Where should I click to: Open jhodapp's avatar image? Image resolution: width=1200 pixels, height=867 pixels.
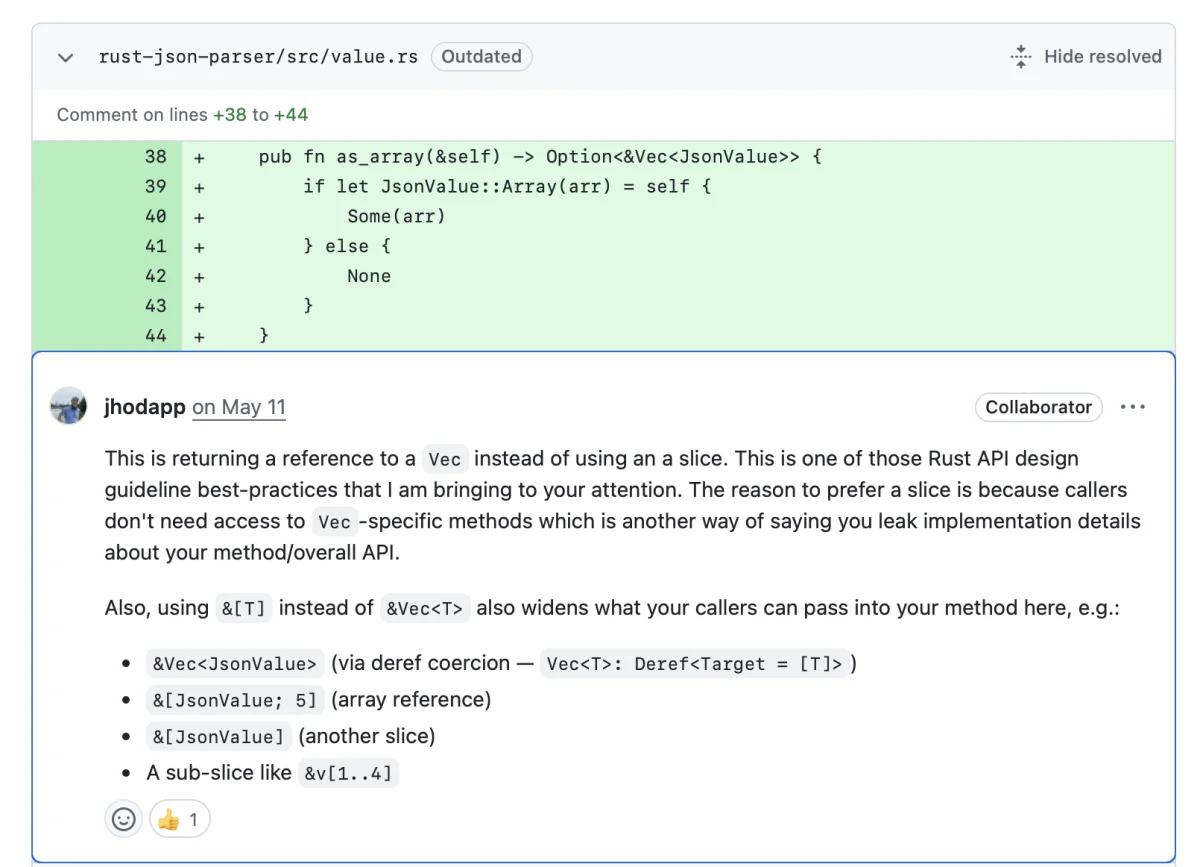click(69, 406)
